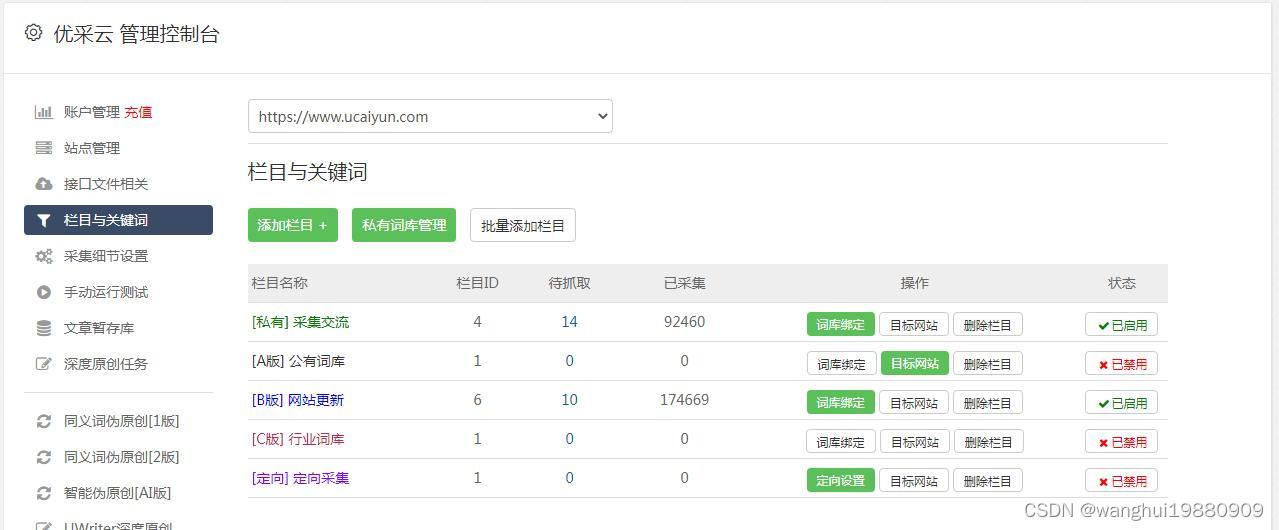This screenshot has height=530, width=1279.
Task: Select the 栏目与关键词 sidebar item
Action: pos(118,220)
